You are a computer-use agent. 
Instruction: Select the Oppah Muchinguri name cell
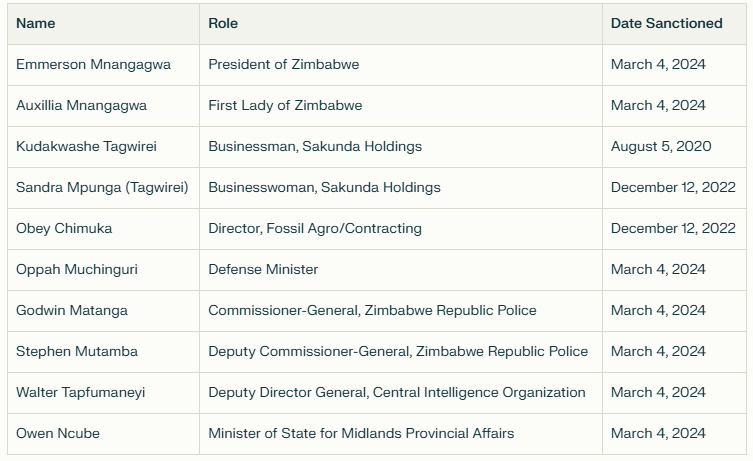click(x=78, y=269)
